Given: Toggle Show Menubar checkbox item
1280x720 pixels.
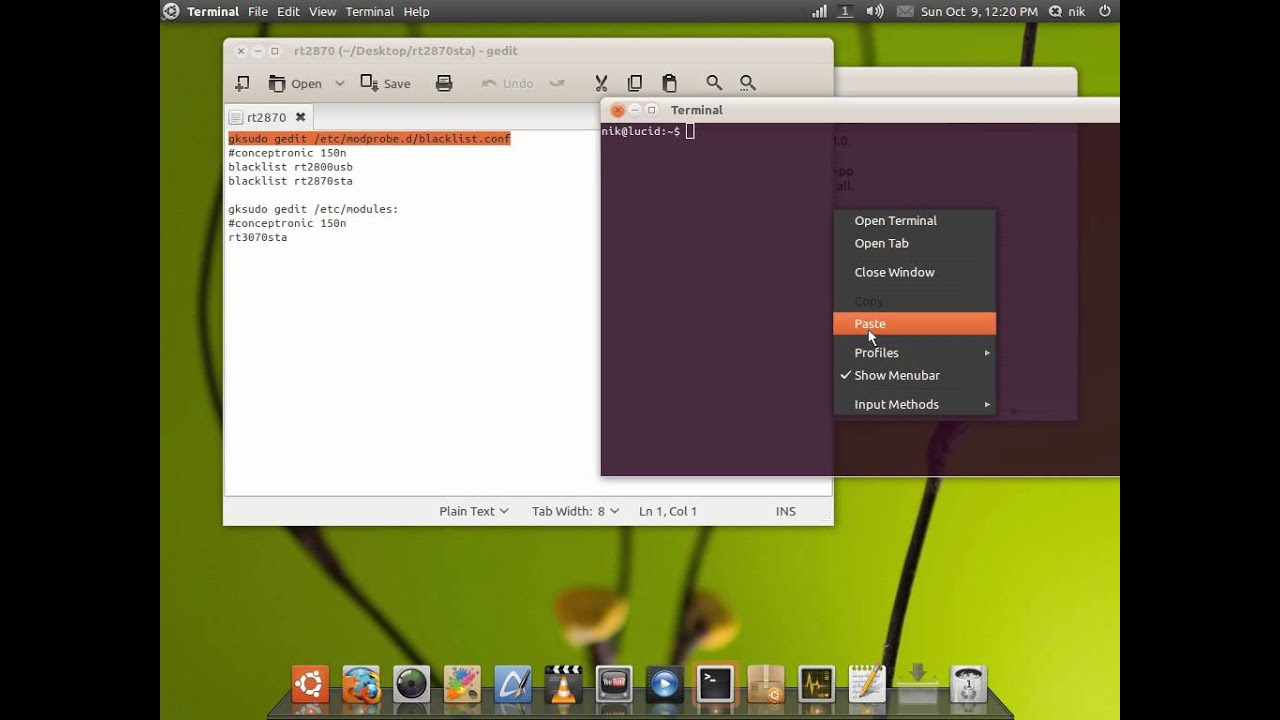Looking at the screenshot, I should click(914, 375).
